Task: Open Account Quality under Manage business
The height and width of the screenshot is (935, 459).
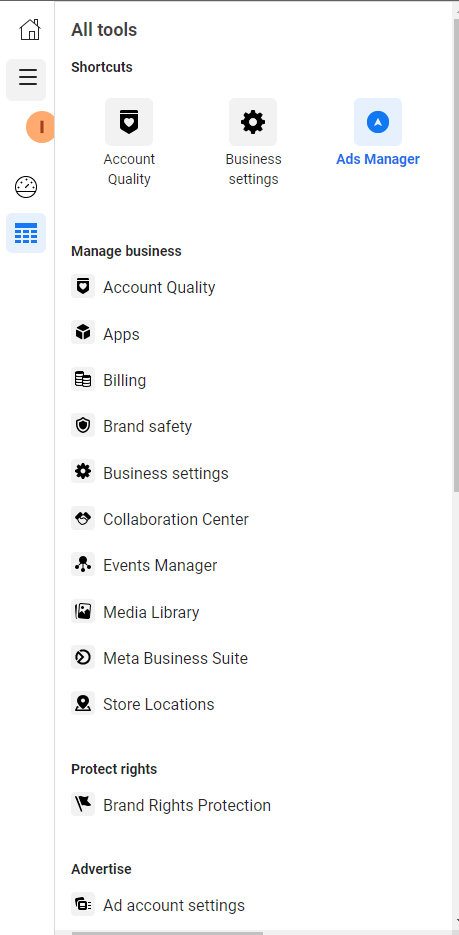Action: pos(143,287)
